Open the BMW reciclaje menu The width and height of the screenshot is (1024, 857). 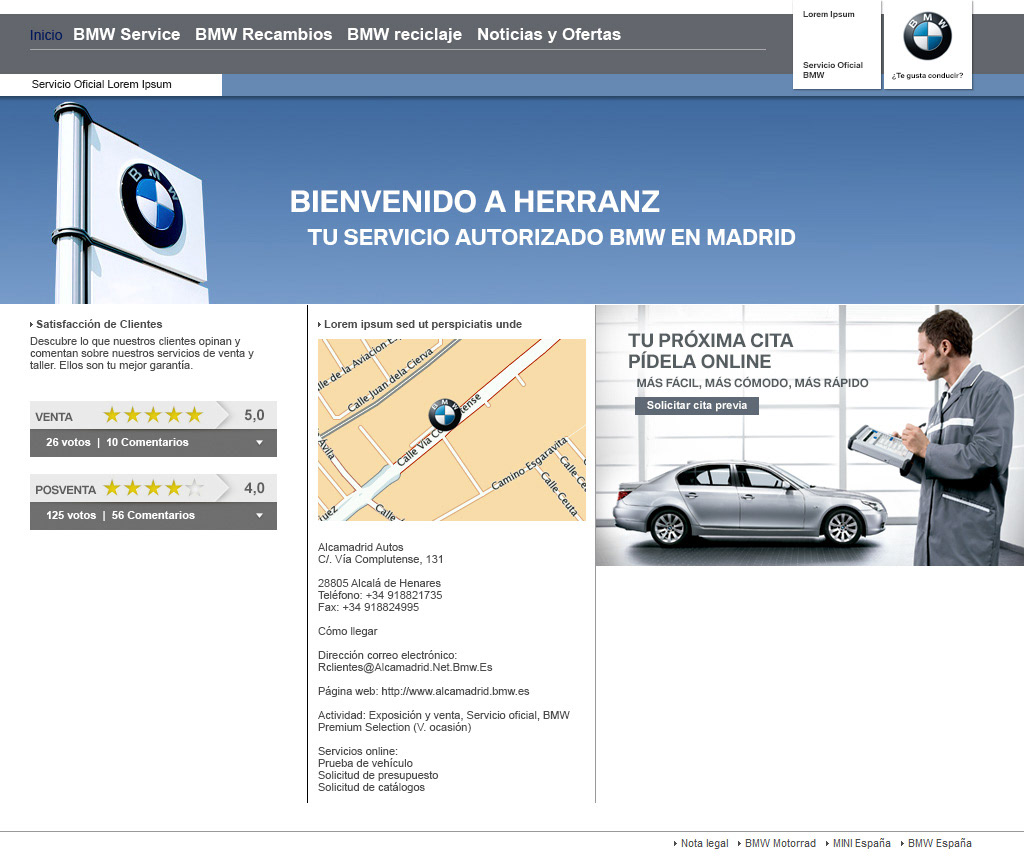pos(404,34)
